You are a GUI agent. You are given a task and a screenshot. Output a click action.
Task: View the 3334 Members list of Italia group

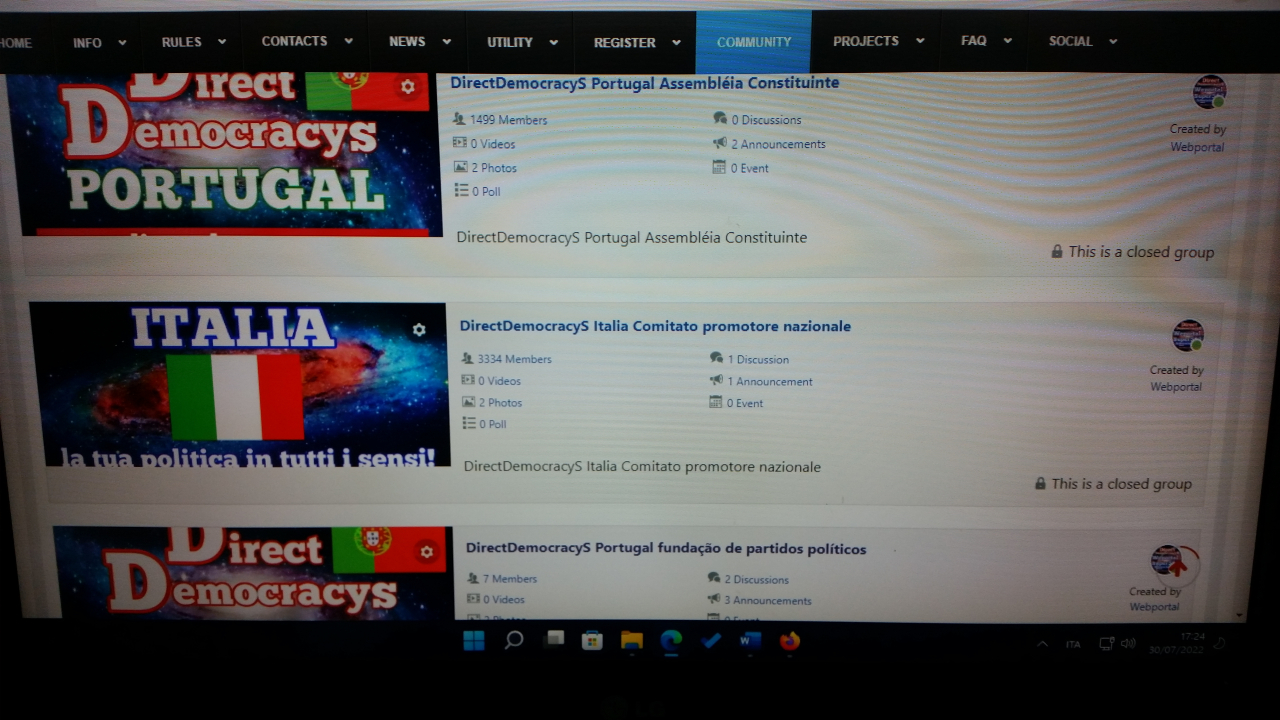point(514,359)
